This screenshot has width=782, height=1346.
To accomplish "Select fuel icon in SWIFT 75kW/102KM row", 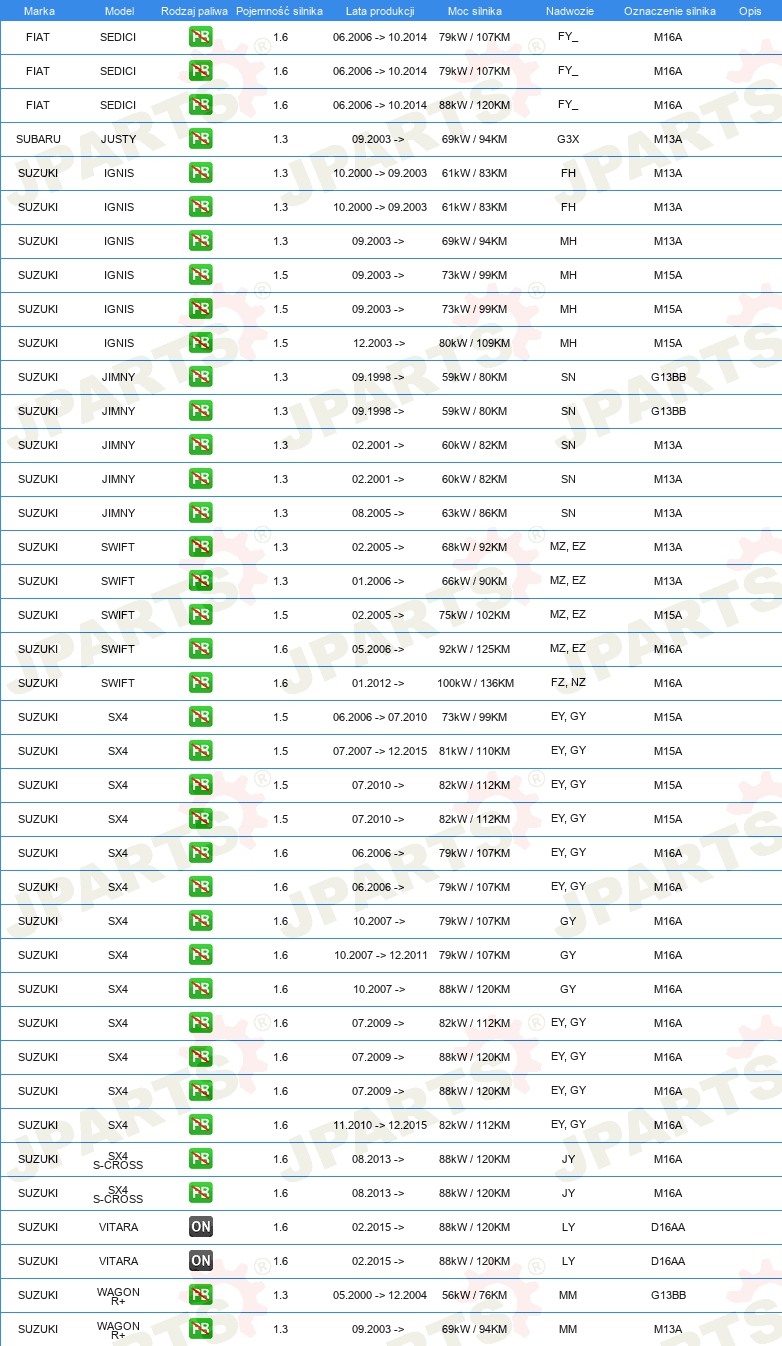I will 201,615.
